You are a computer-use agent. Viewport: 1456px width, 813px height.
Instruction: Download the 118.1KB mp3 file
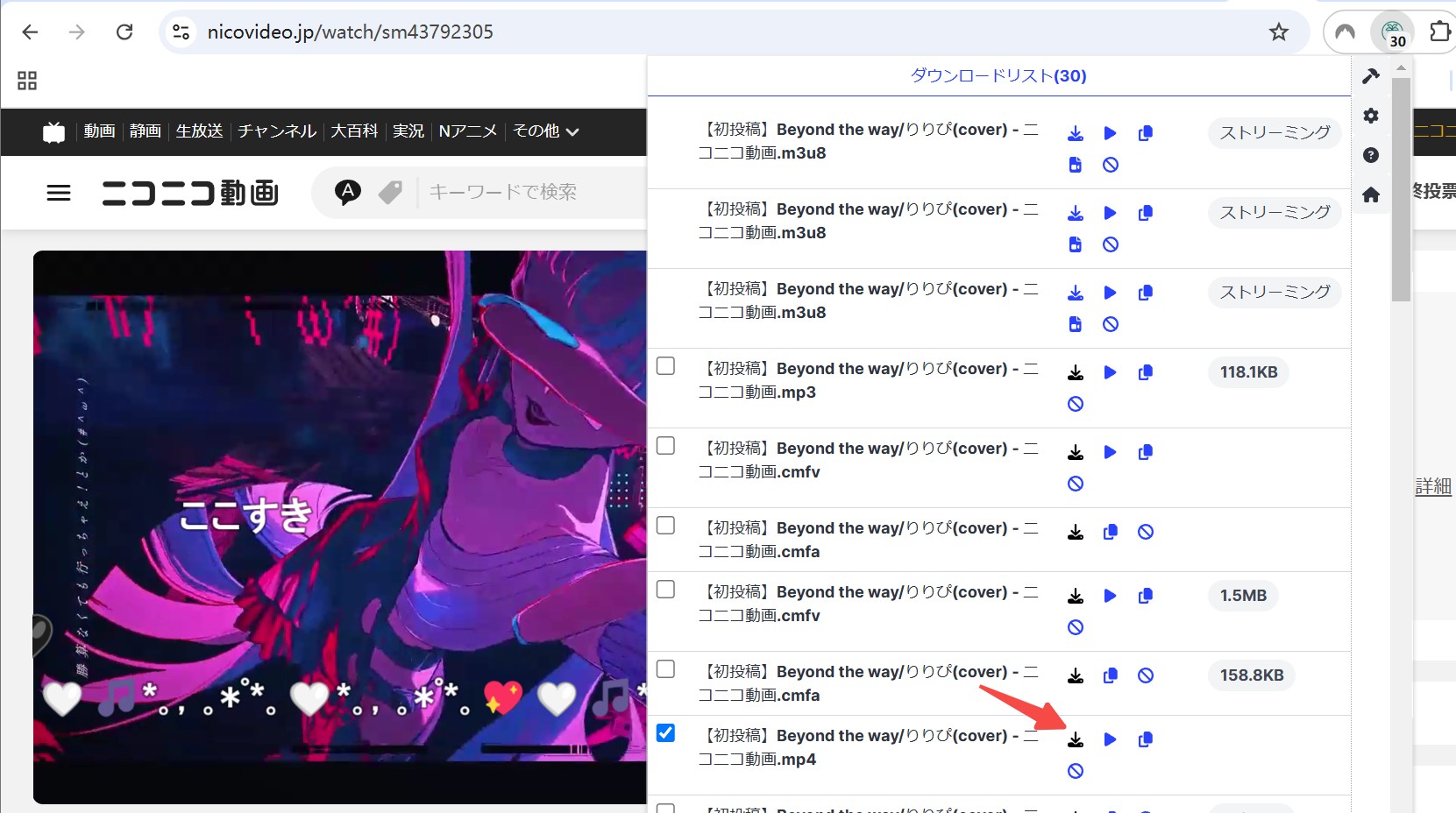click(x=1076, y=372)
